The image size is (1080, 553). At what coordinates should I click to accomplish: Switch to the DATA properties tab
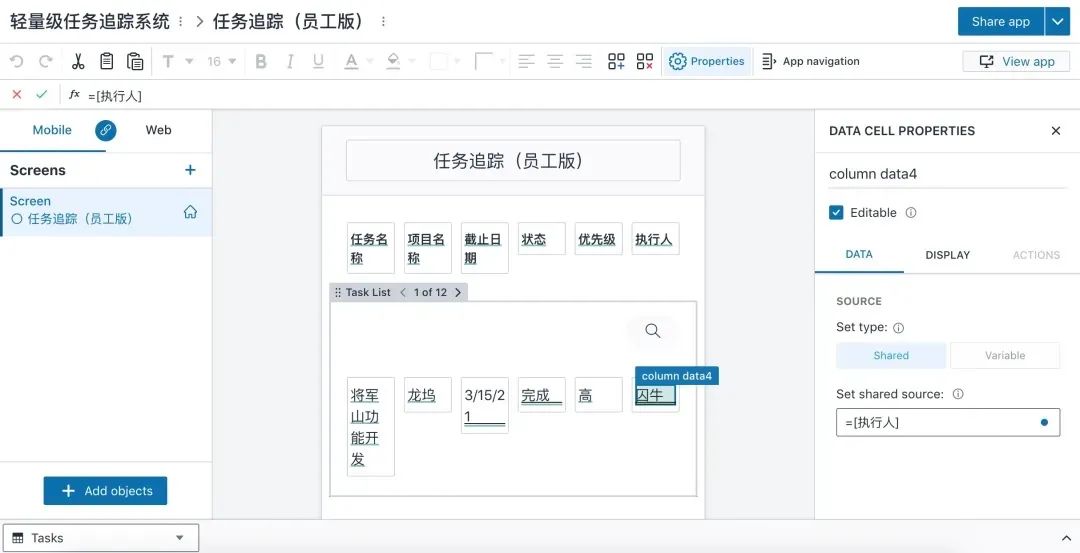pyautogui.click(x=859, y=255)
